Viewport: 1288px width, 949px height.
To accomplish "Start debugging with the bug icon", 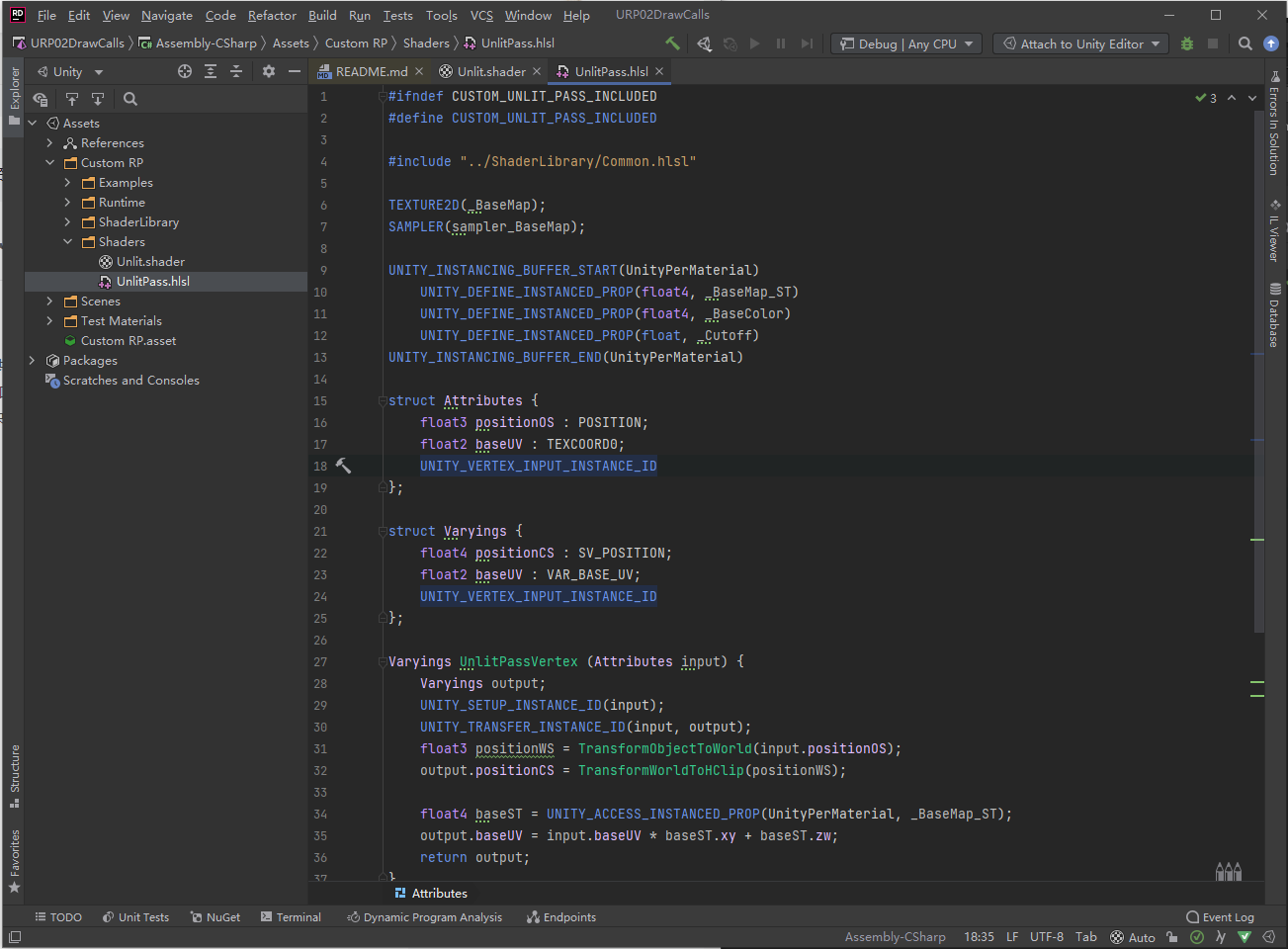I will coord(1185,43).
